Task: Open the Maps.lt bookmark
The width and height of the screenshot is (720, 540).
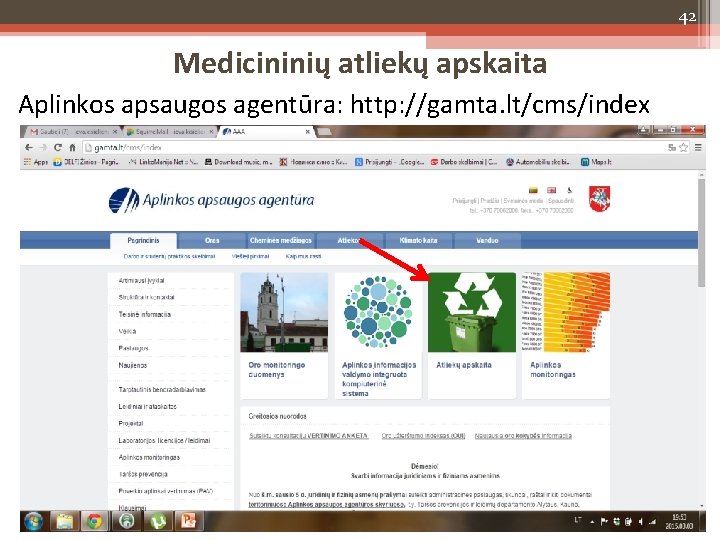Action: (x=596, y=162)
